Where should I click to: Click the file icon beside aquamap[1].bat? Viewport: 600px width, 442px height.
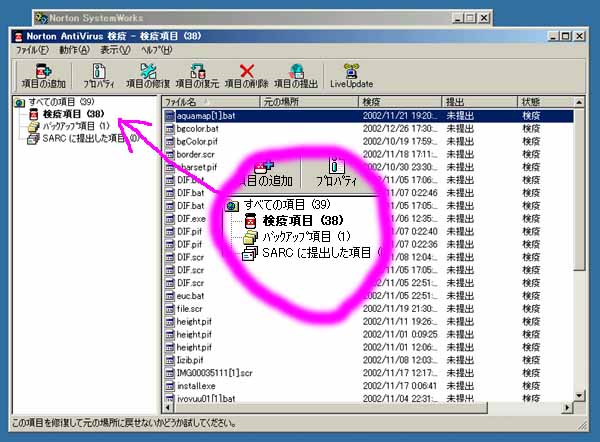170,116
